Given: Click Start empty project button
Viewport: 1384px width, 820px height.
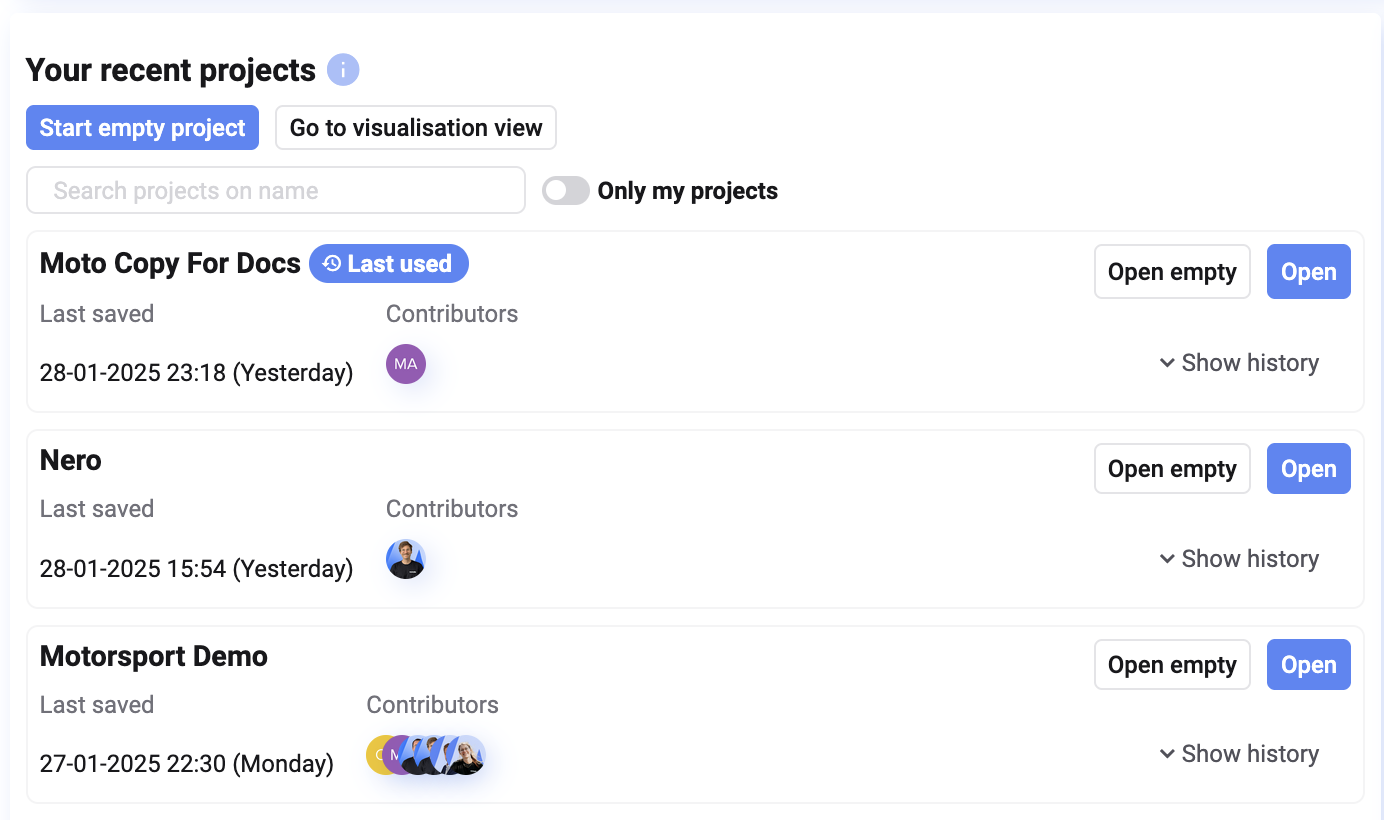Looking at the screenshot, I should 142,128.
